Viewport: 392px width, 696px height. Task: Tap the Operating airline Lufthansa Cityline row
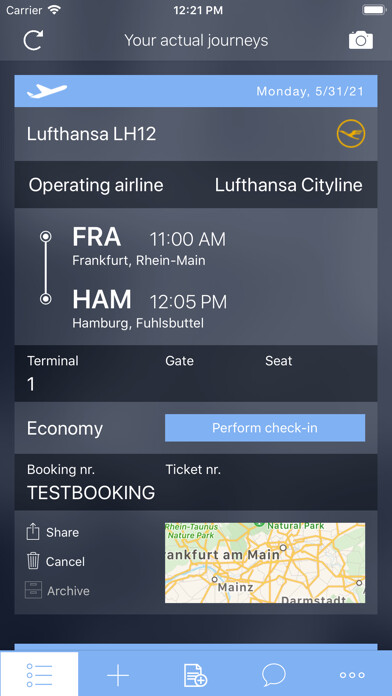196,185
